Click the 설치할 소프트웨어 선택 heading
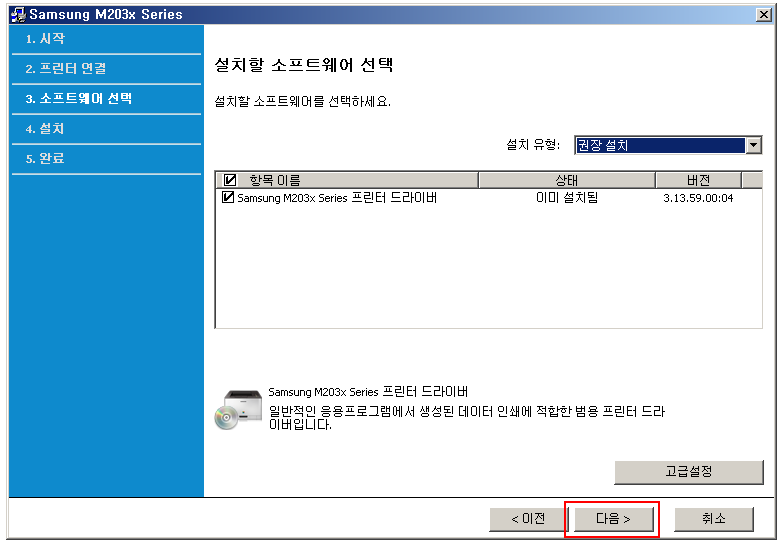This screenshot has width=783, height=547. [304, 65]
